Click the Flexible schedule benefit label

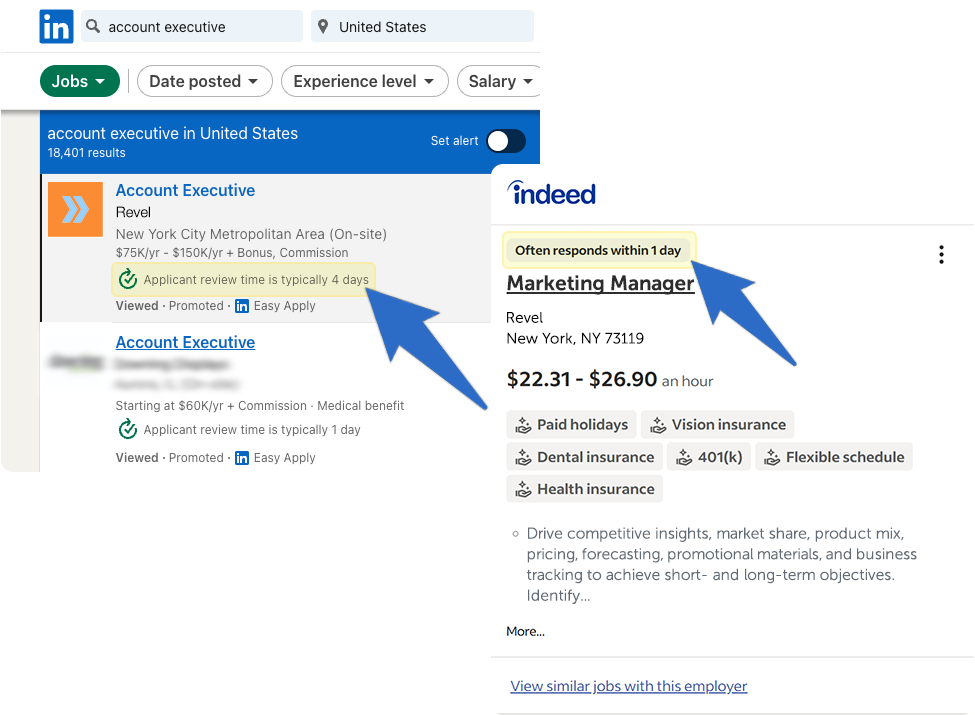pyautogui.click(x=845, y=457)
